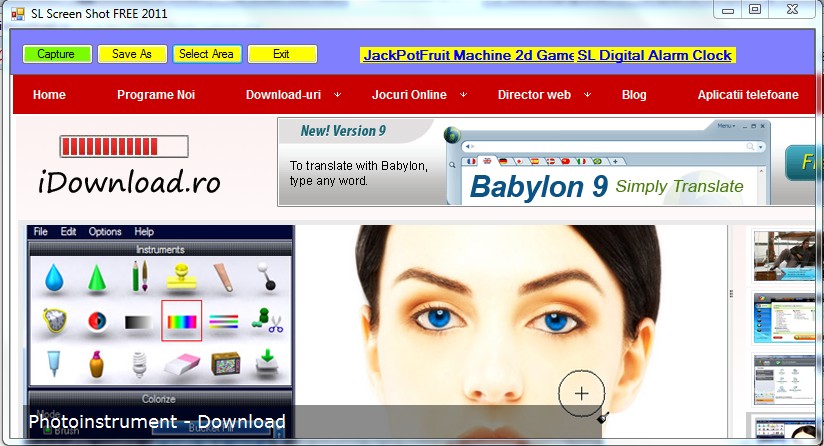Click the melting clock instrument icon

click(x=54, y=321)
